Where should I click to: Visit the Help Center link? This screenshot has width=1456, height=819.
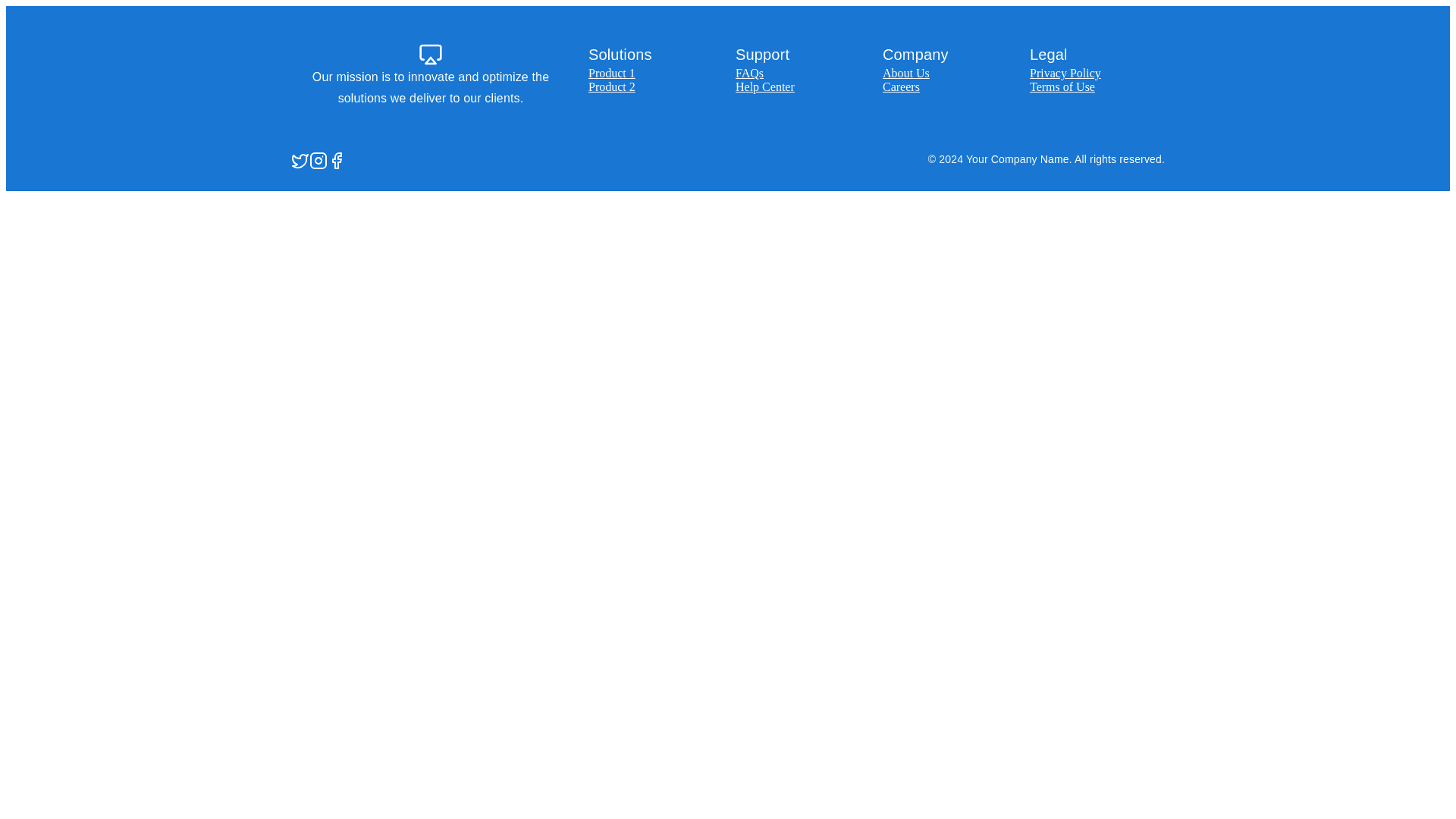[x=764, y=87]
